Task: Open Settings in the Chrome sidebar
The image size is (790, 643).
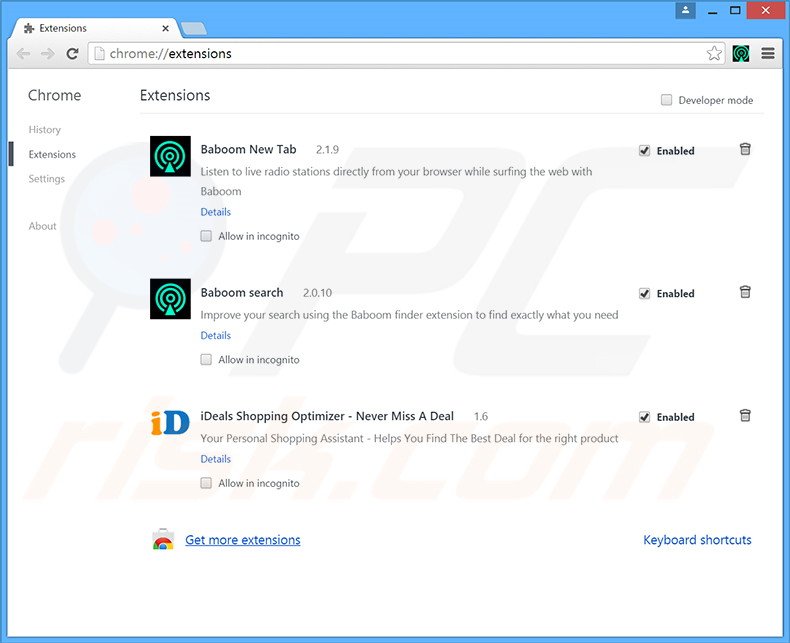Action: 47,178
